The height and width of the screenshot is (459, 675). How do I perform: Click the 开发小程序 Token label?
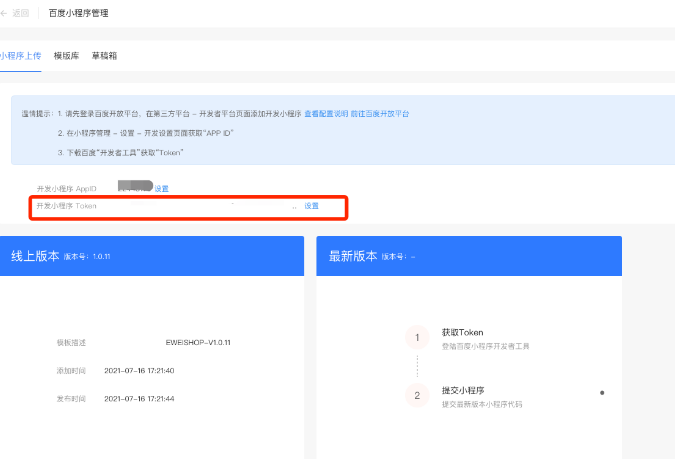click(x=66, y=206)
